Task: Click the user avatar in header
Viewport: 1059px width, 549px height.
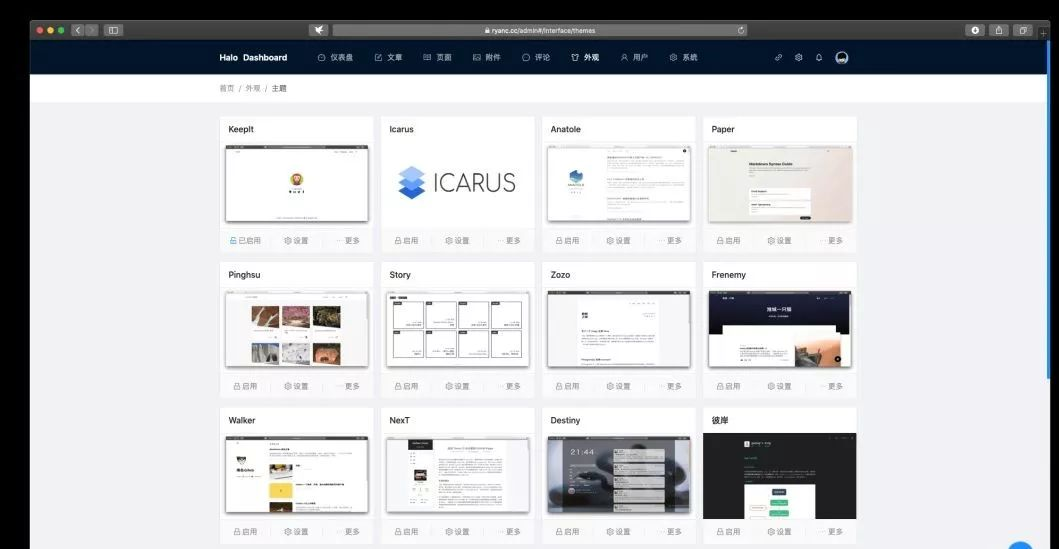Action: pos(842,57)
